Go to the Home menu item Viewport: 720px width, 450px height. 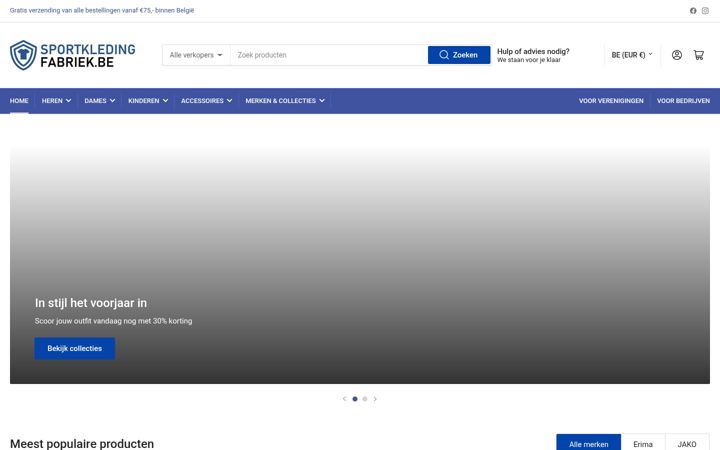click(x=19, y=101)
